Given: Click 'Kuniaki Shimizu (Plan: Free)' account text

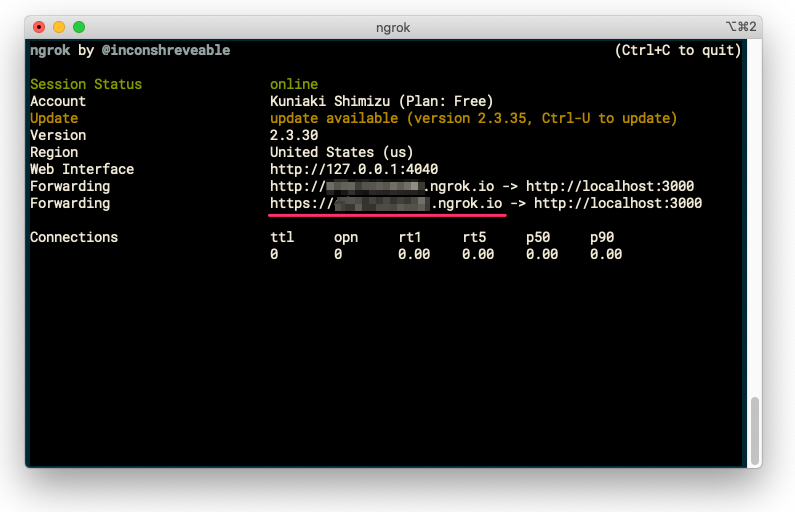Looking at the screenshot, I should (381, 101).
